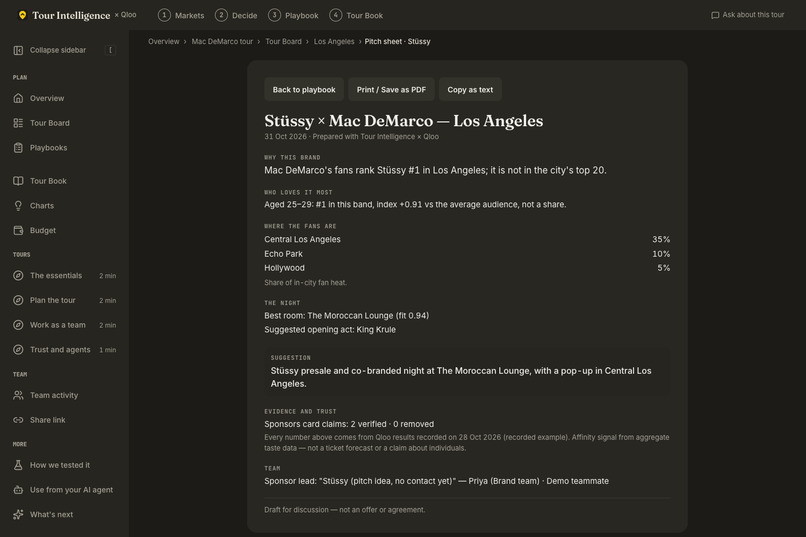
Task: Open Los Angeles breadcrumb link
Action: [334, 42]
